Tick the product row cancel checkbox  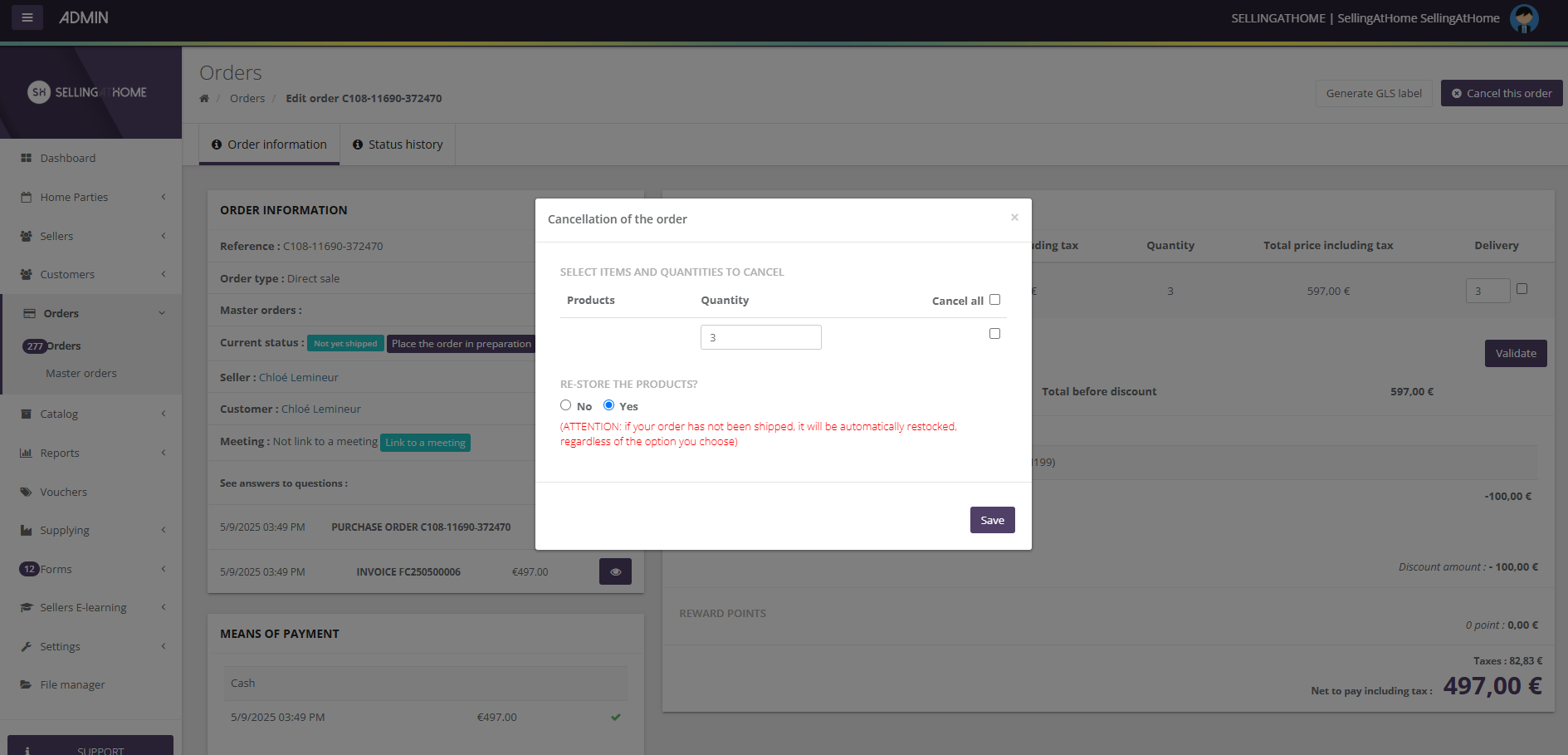[994, 334]
